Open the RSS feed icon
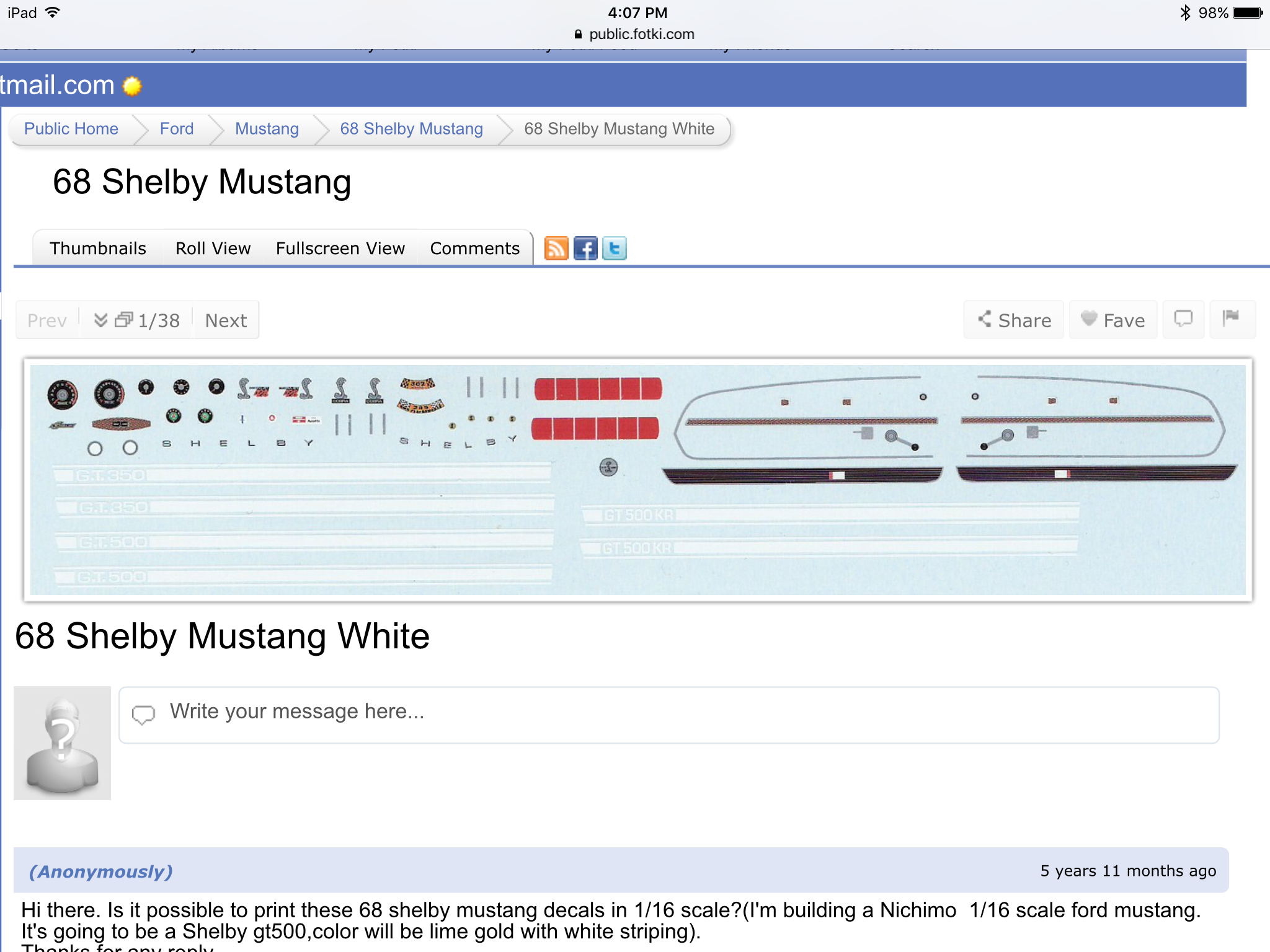 [556, 249]
